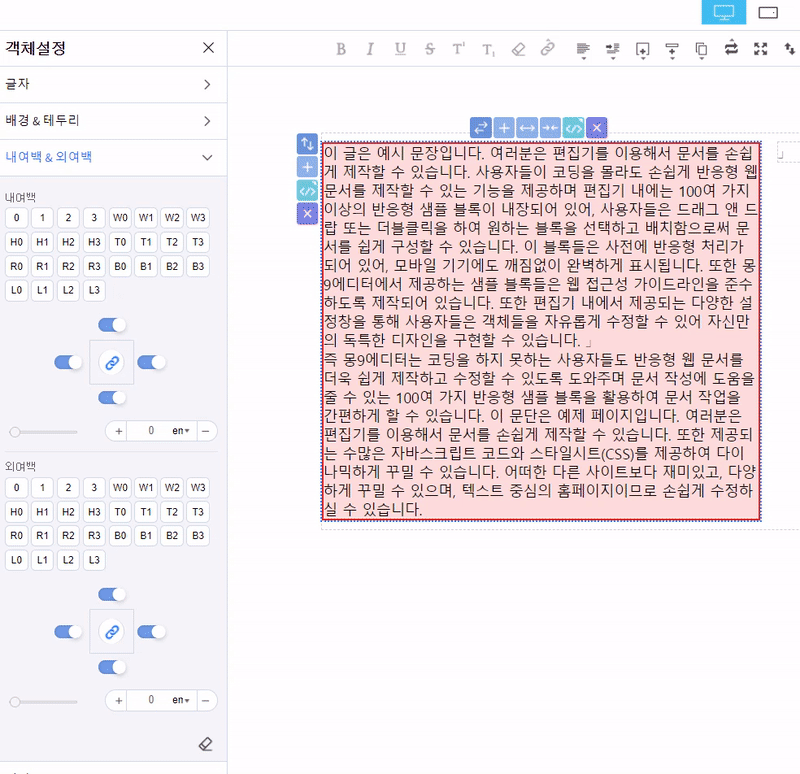Apply italic formatting from toolbar
The height and width of the screenshot is (774, 800).
coord(370,48)
